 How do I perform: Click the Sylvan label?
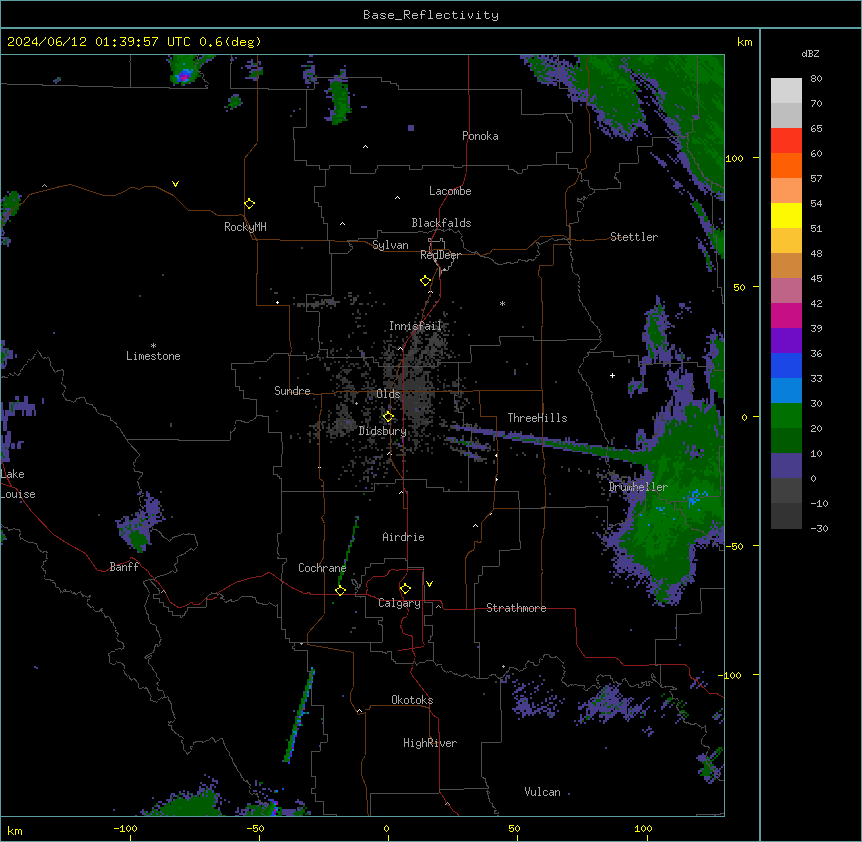pyautogui.click(x=390, y=245)
